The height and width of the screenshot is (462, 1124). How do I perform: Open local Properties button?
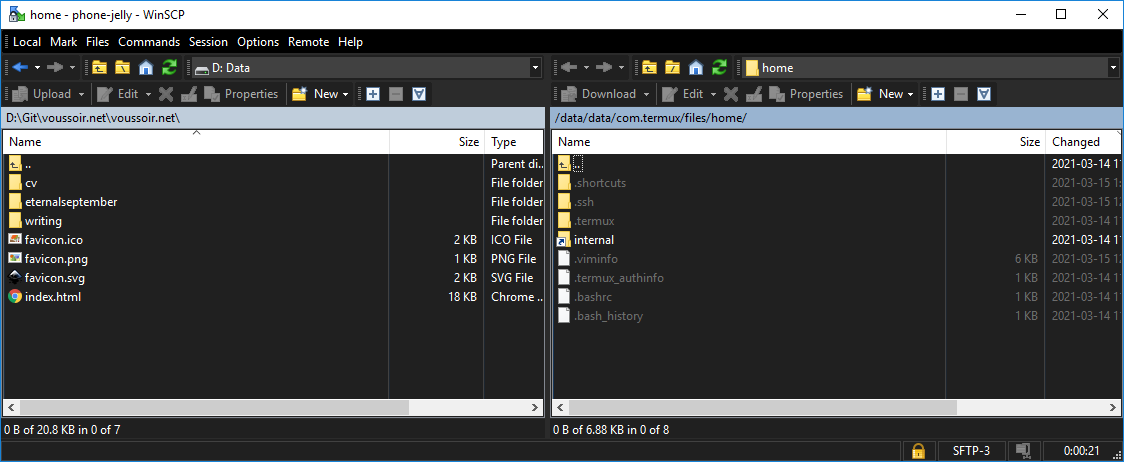(242, 94)
